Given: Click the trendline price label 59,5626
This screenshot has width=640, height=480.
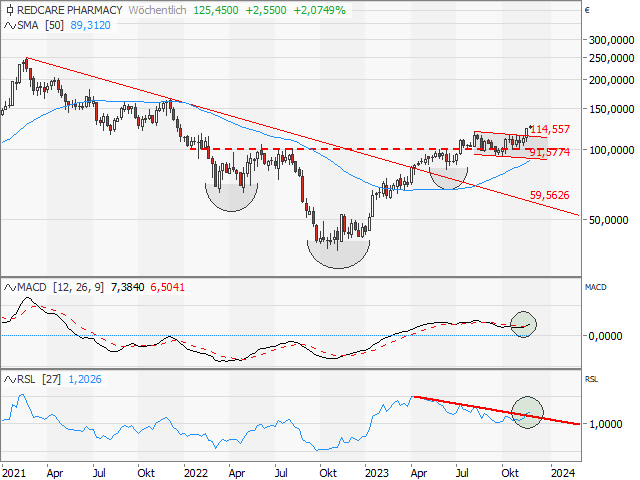Looking at the screenshot, I should click(x=549, y=195).
